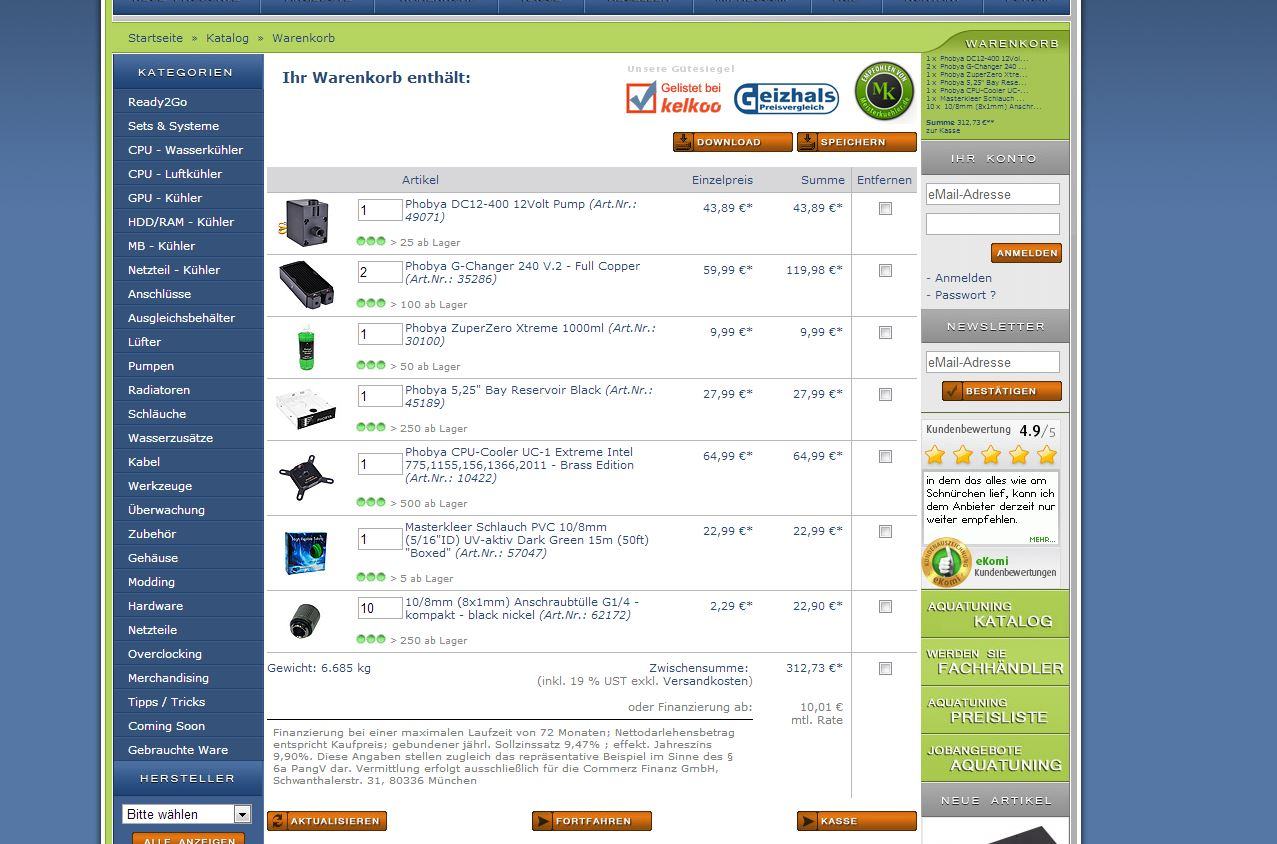Tick remove checkbox for ZuperZero Xtreme 1000ml
This screenshot has height=844, width=1277.
coord(885,333)
